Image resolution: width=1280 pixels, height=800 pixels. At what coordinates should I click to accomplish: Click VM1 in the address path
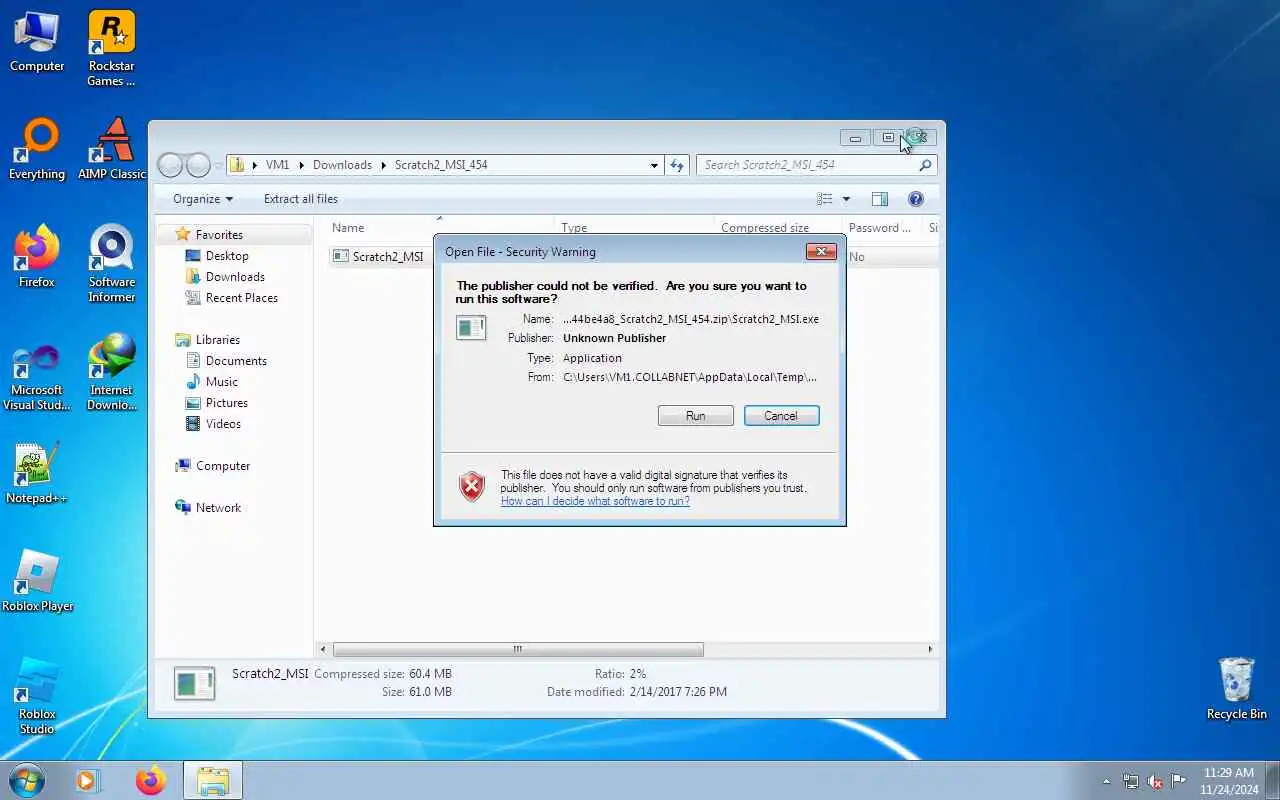pos(277,165)
